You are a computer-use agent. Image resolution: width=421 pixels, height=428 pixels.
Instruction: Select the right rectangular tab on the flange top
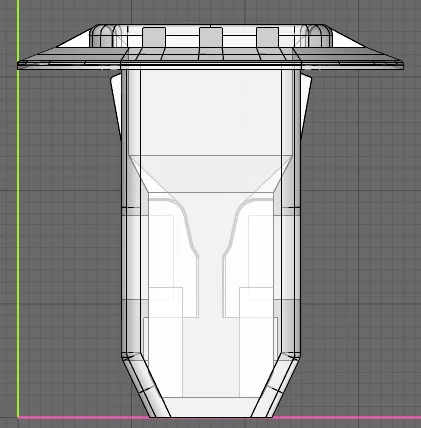click(x=267, y=37)
